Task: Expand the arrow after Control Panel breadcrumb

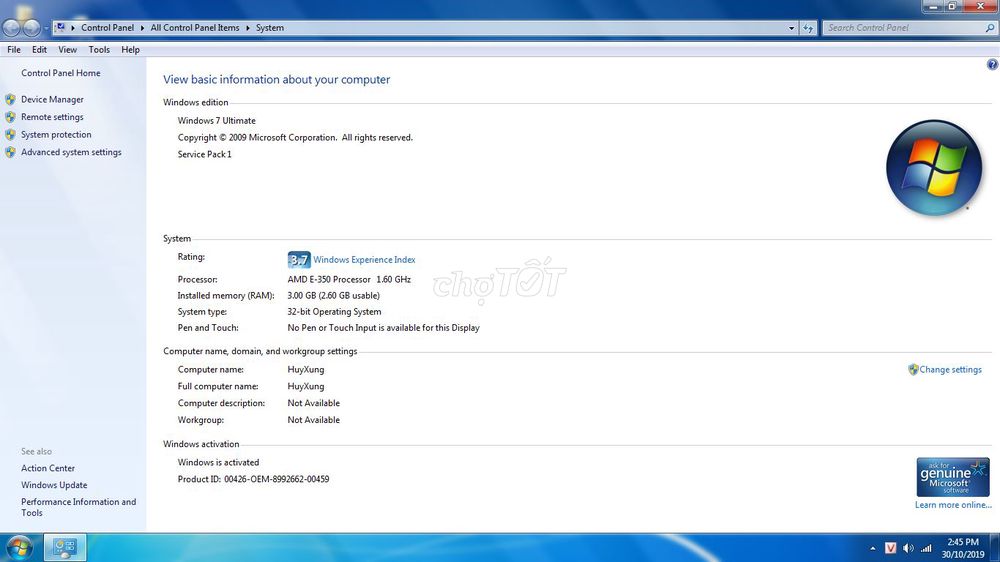Action: (142, 28)
